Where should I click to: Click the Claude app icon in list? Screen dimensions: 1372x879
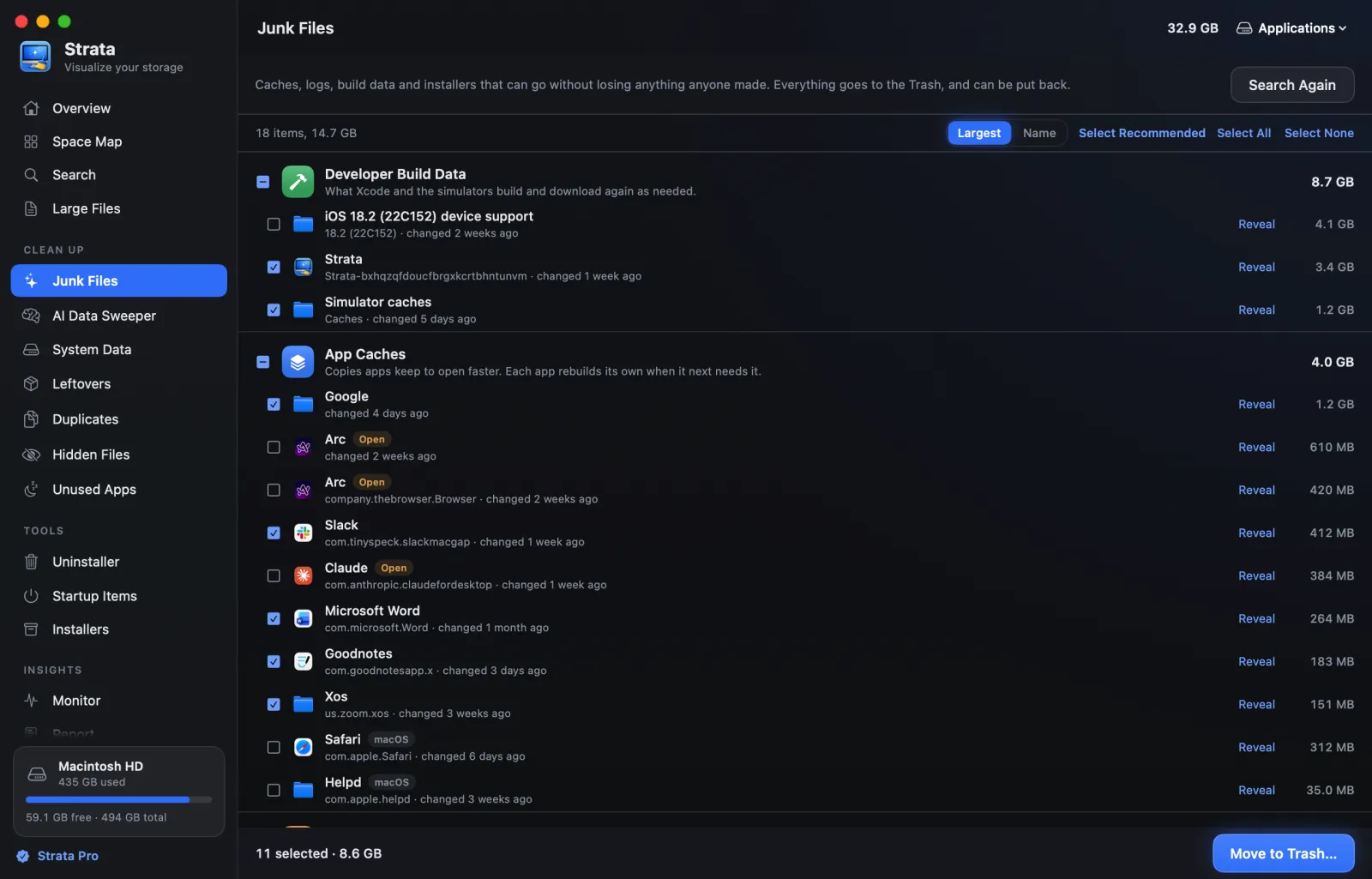[304, 576]
